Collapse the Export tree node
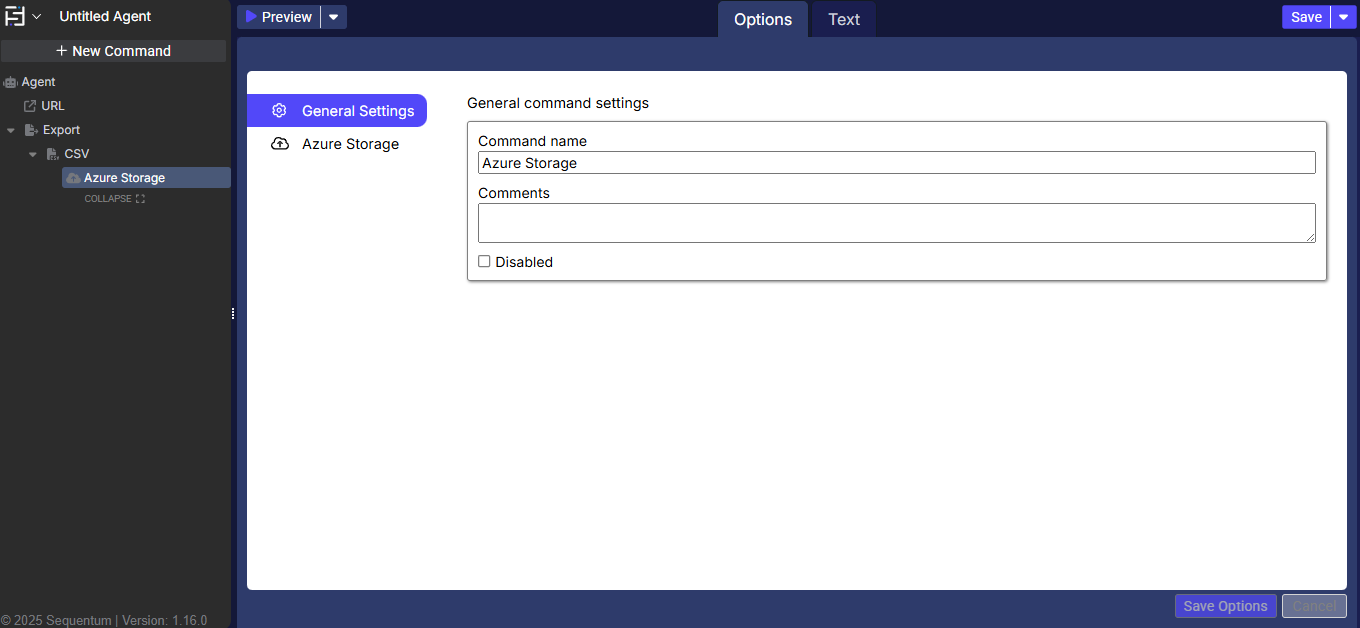 (11, 130)
